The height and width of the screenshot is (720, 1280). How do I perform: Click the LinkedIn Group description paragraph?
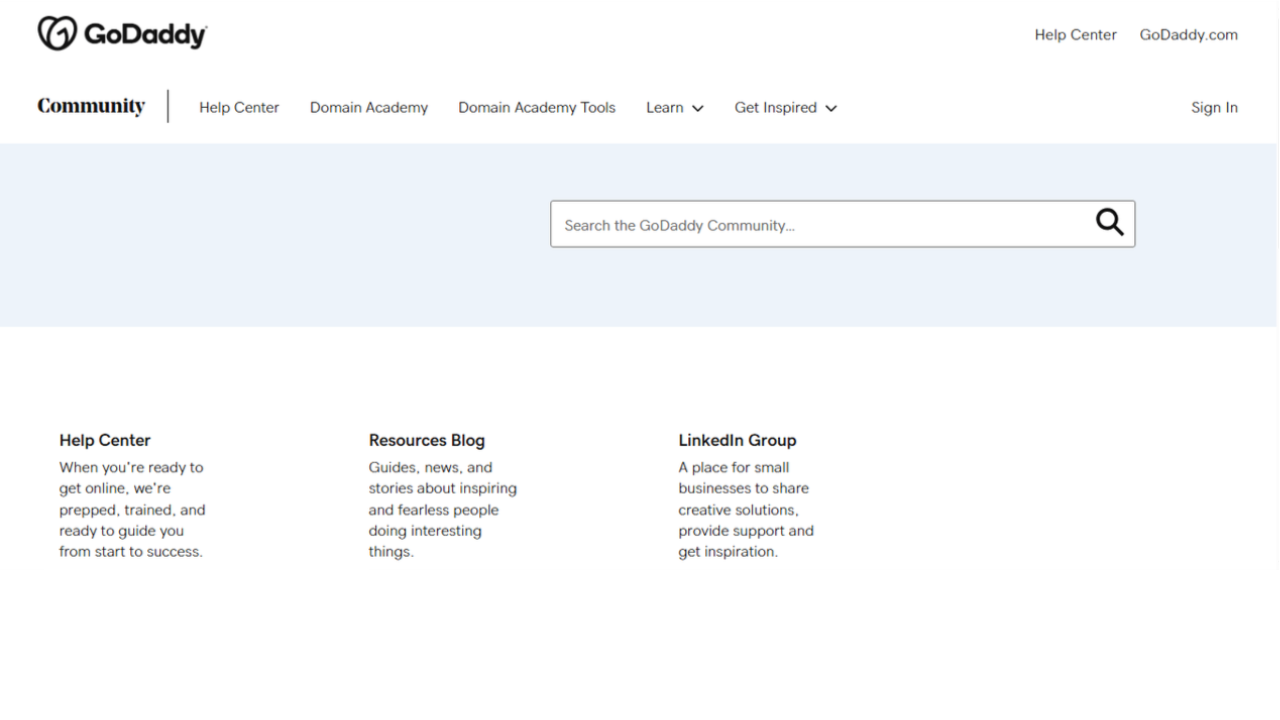pyautogui.click(x=746, y=509)
